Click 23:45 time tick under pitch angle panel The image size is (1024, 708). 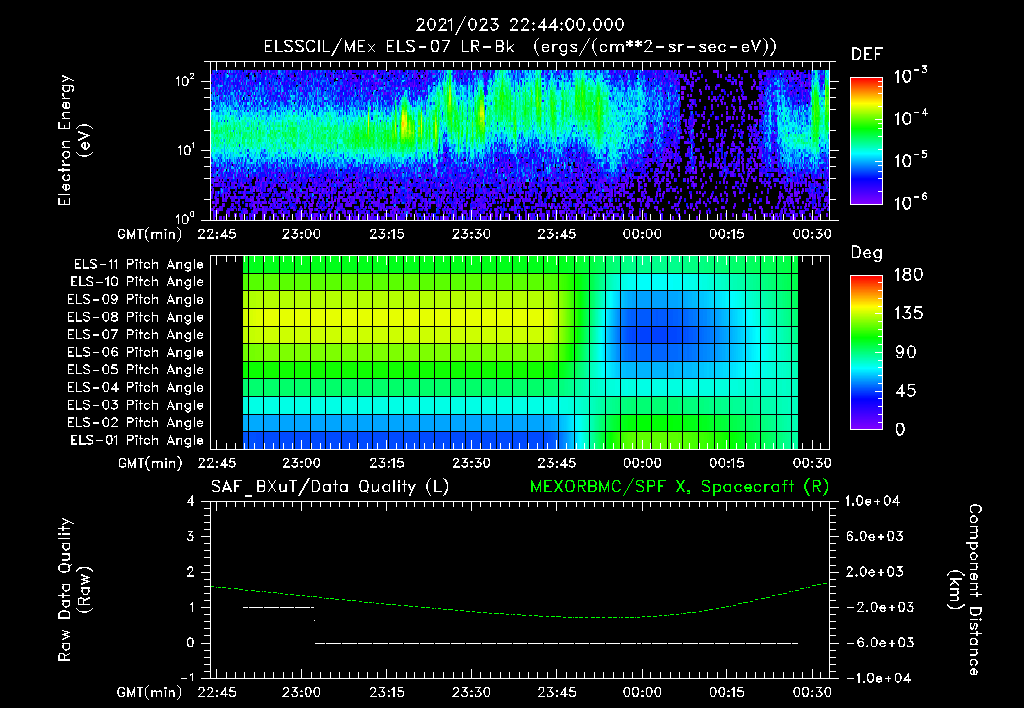click(x=556, y=463)
